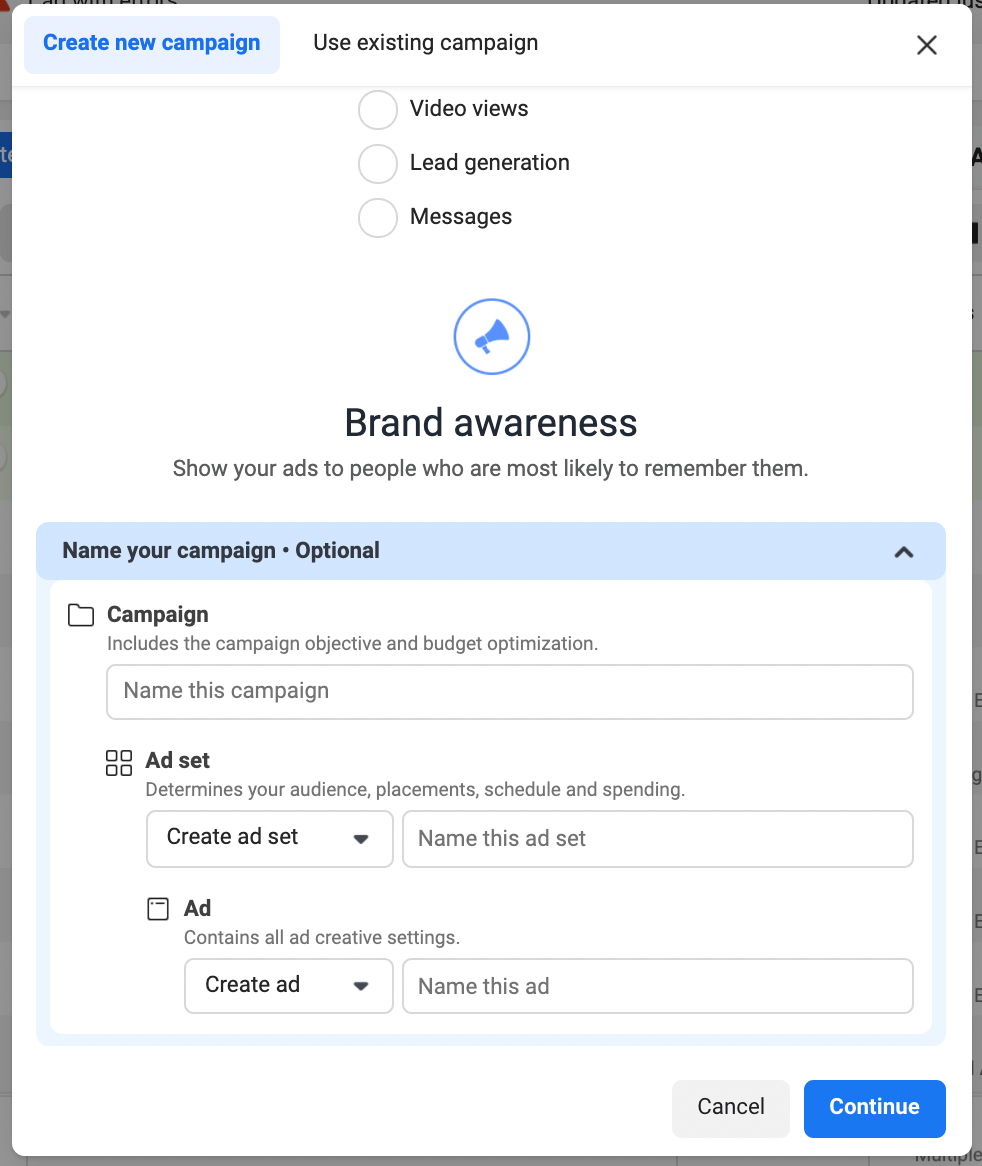
Task: Select the Video views objective
Action: 378,109
